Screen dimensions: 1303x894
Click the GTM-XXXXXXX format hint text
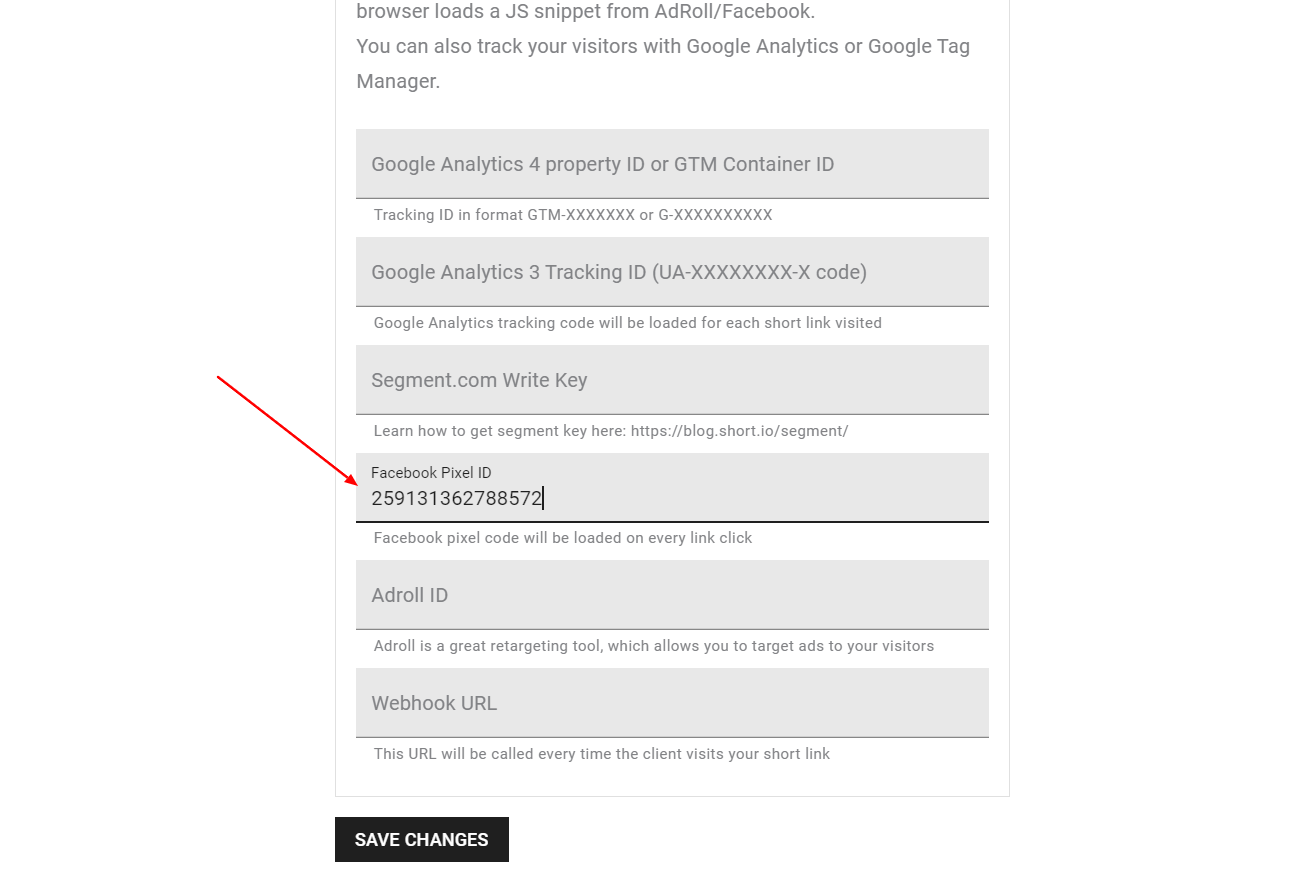[x=573, y=215]
